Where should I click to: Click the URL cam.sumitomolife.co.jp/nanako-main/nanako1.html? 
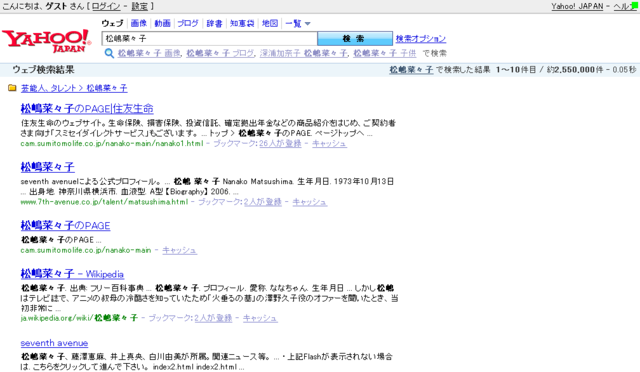pos(112,143)
